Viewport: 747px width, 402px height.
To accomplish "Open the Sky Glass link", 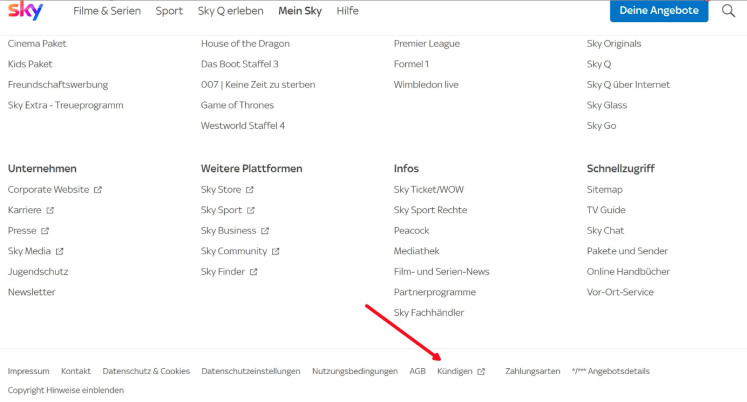I will click(606, 105).
